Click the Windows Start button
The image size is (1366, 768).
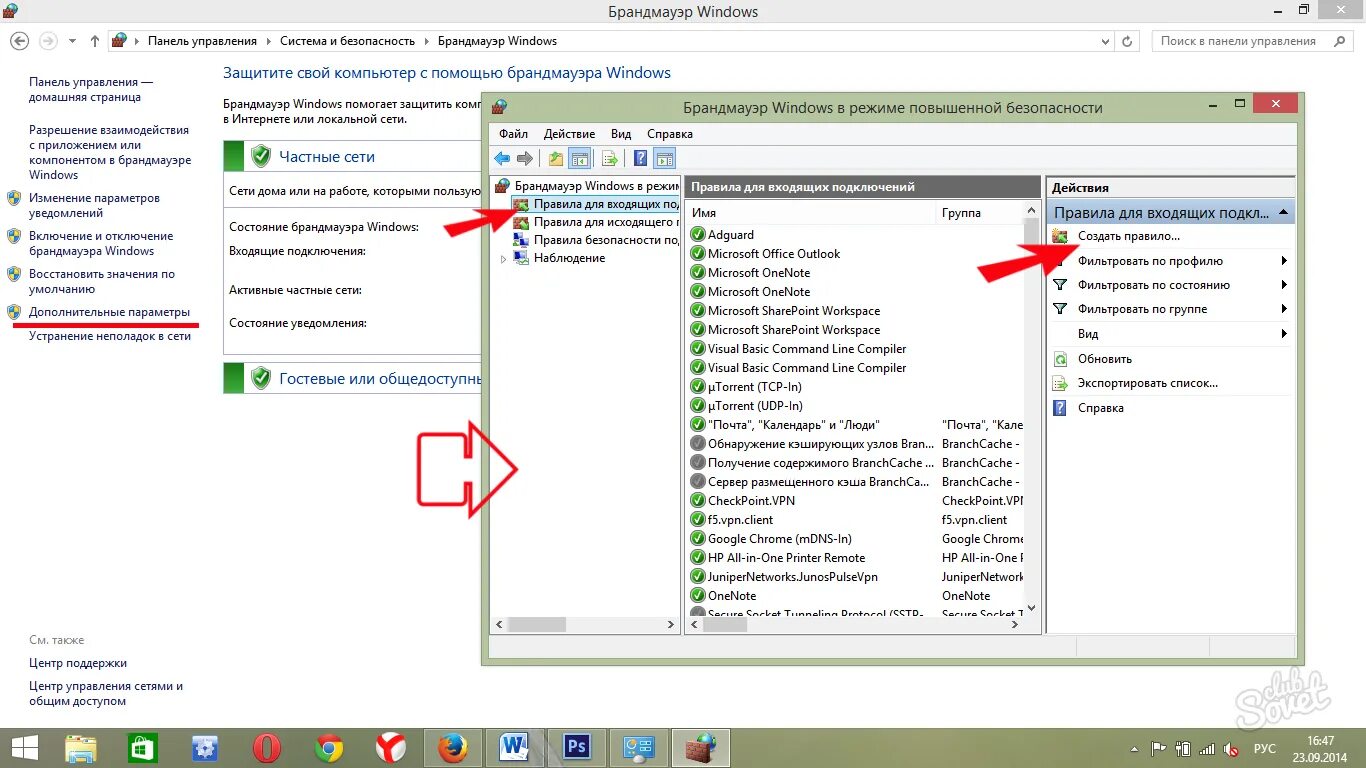[x=24, y=747]
